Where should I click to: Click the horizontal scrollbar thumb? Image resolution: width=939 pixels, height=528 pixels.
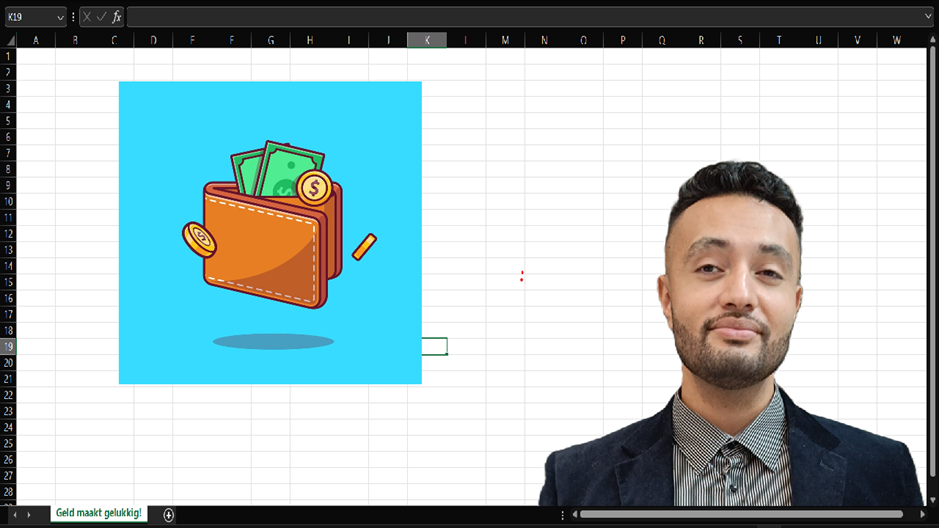tap(742, 514)
